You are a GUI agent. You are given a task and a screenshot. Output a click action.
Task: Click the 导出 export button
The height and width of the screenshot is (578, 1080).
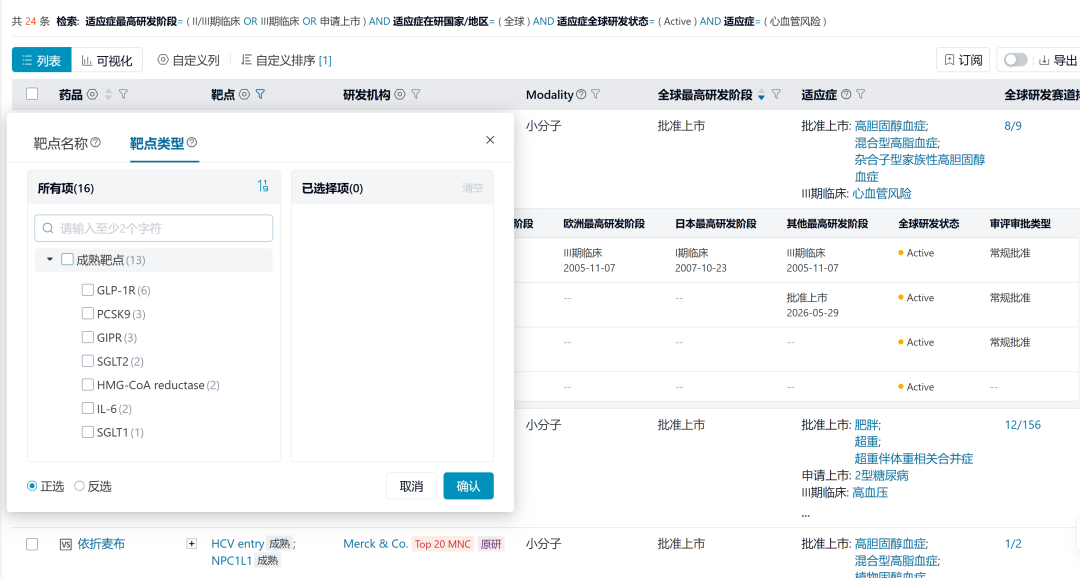[1058, 60]
